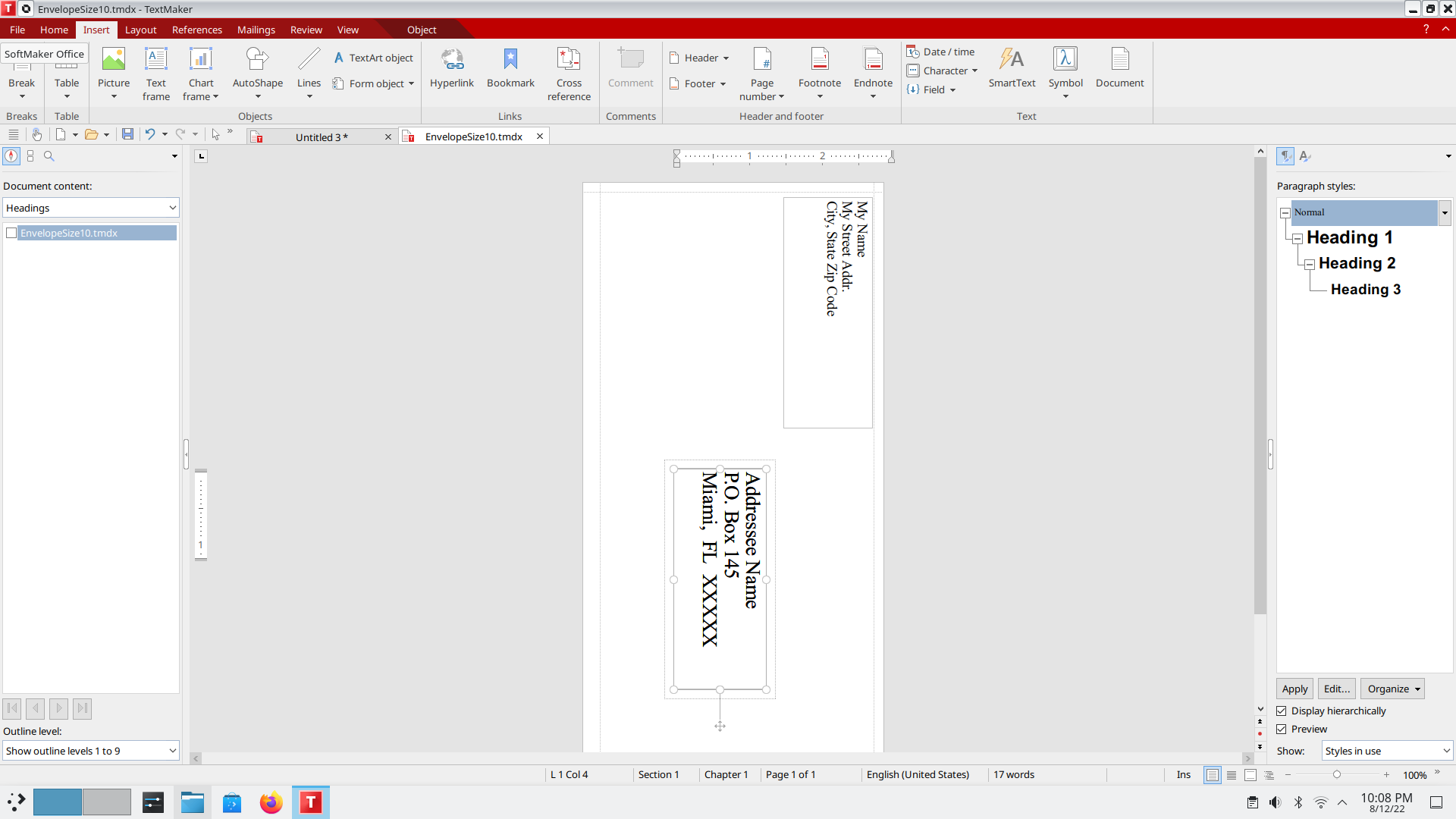The image size is (1456, 819).
Task: Tick the EnvelopeSize10.tmdx checkbox in sidebar
Action: [x=11, y=233]
